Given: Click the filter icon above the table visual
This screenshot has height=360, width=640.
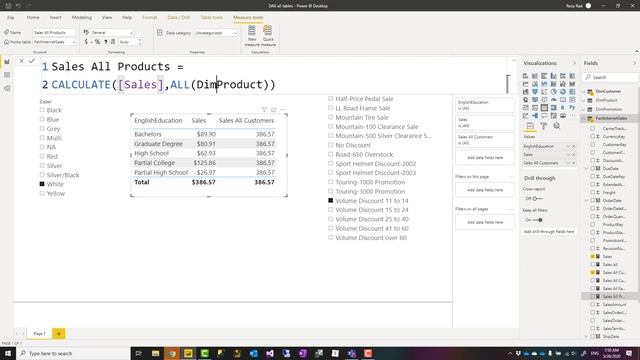Looking at the screenshot, I should (x=264, y=109).
